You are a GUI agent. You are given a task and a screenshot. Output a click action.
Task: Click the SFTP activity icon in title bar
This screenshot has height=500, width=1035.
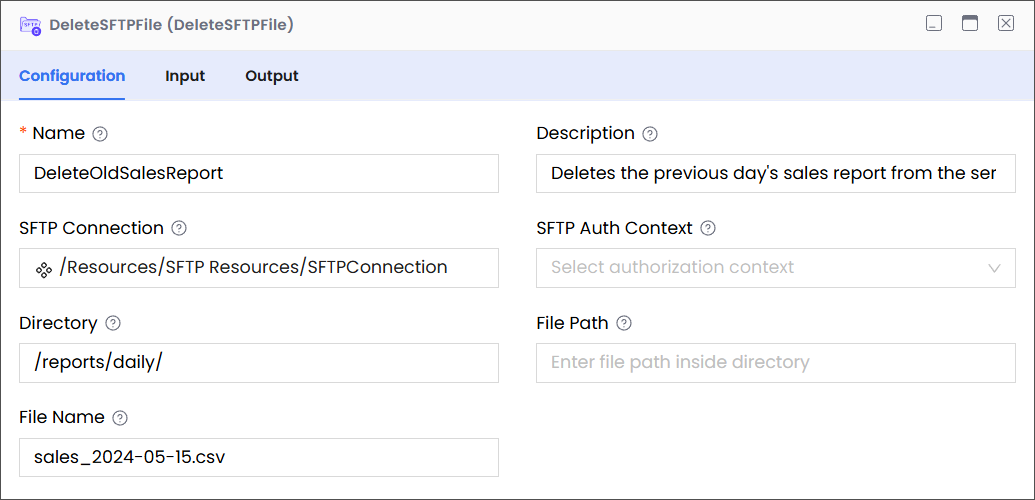click(31, 25)
